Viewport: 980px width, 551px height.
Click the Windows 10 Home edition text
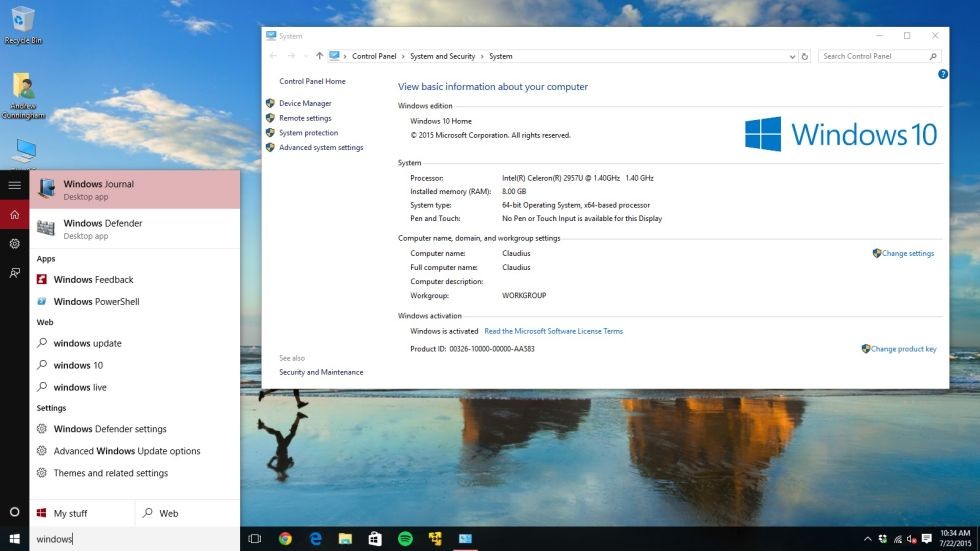(441, 121)
